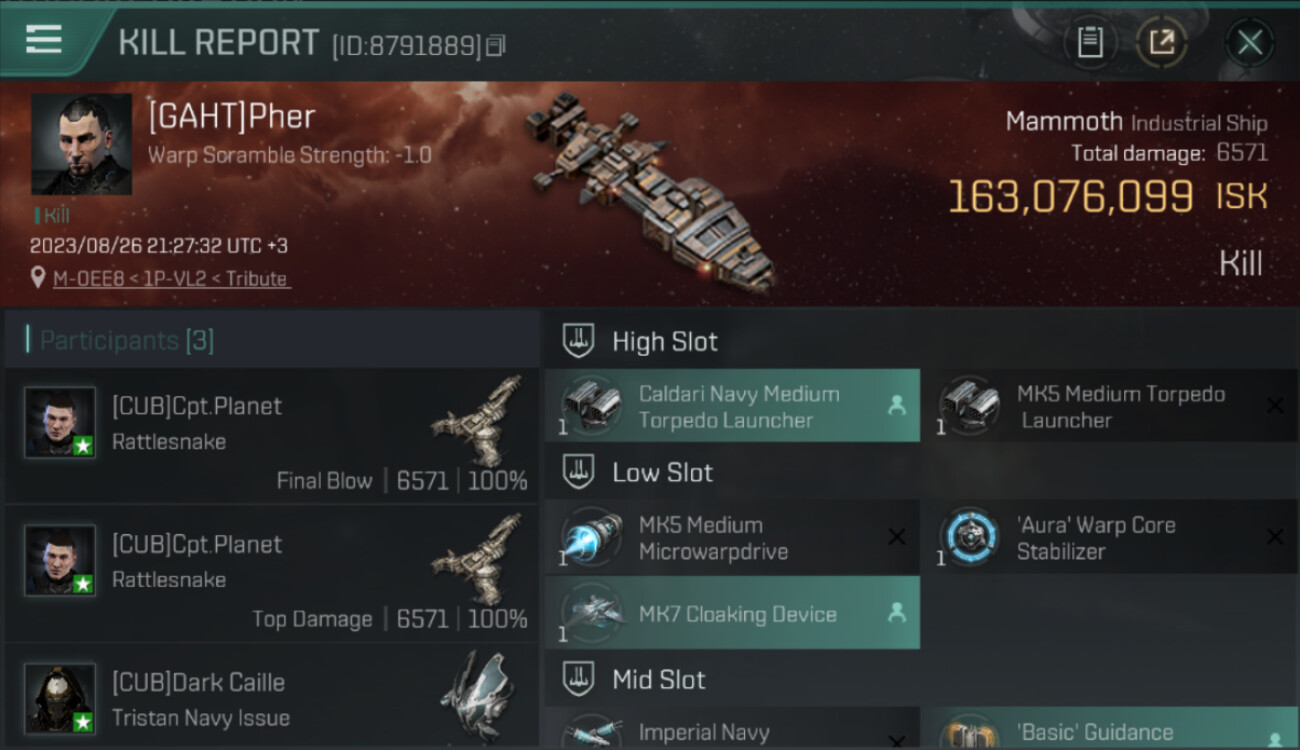This screenshot has height=750, width=1300.
Task: Close the kill report window
Action: [x=1249, y=43]
